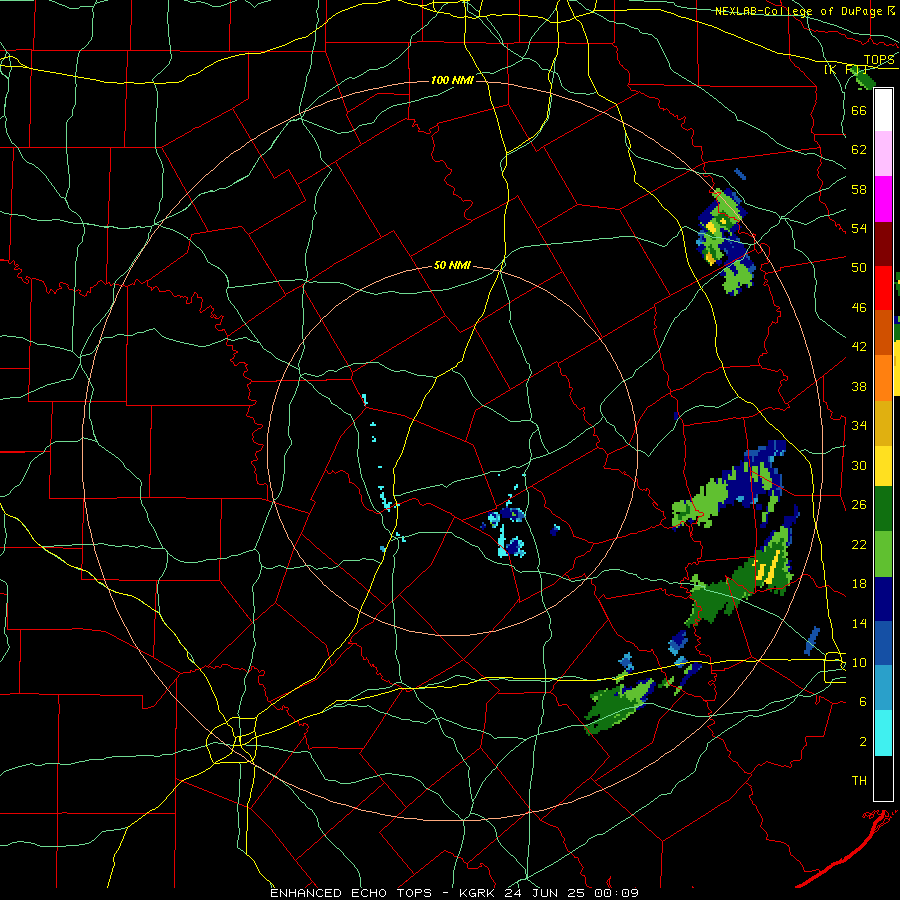Select the bright orange legend swatch

pyautogui.click(x=883, y=377)
